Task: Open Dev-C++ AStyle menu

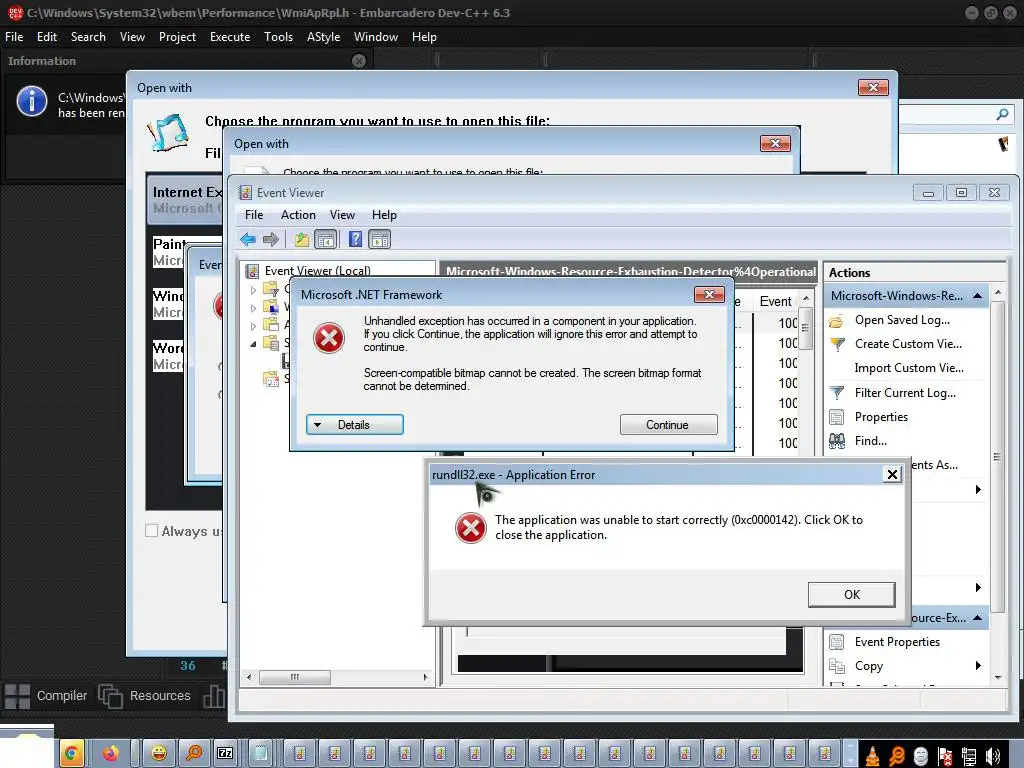Action: tap(323, 37)
